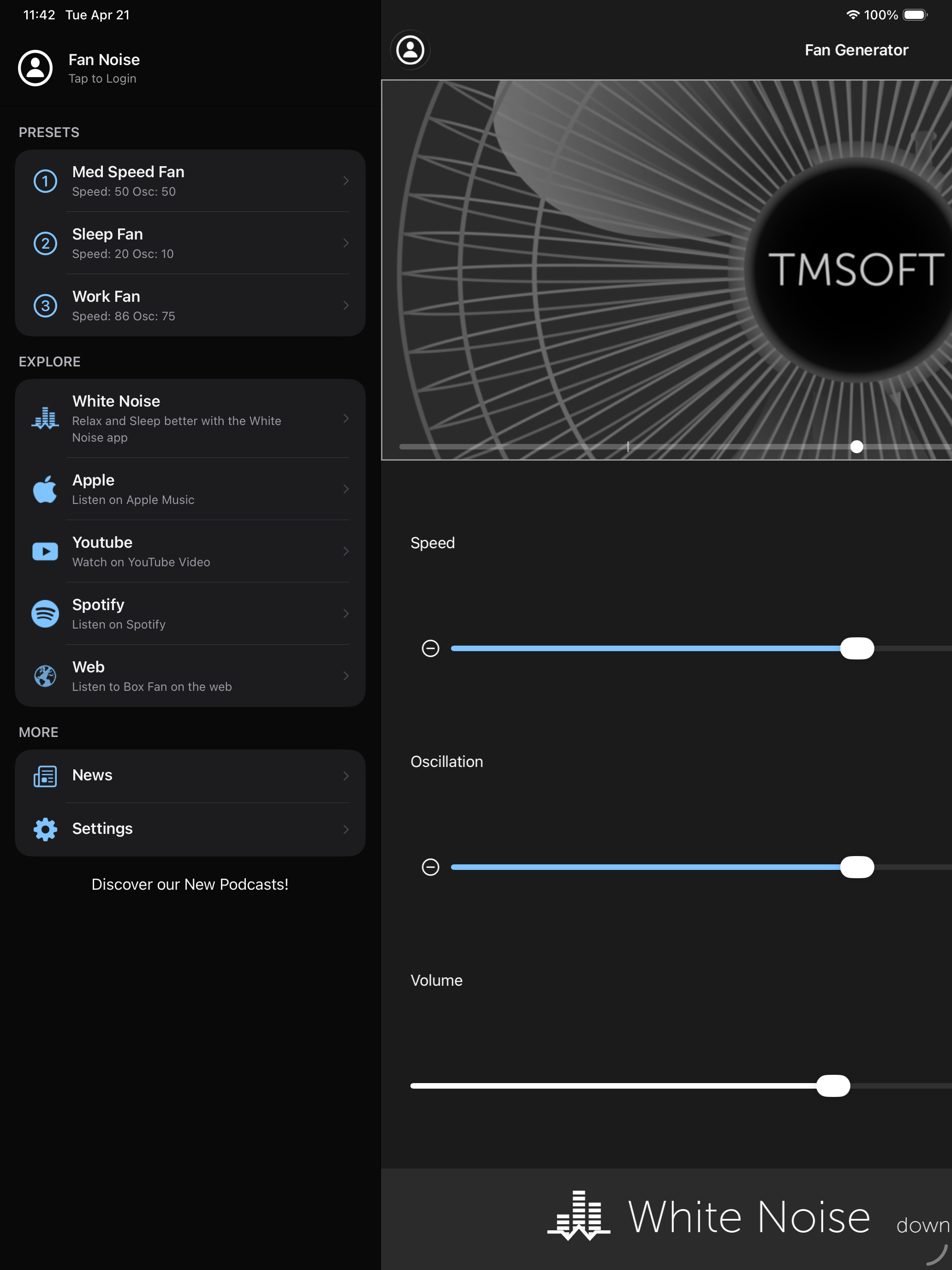The image size is (952, 1270).
Task: Tap the PRESETS section header
Action: pos(49,132)
